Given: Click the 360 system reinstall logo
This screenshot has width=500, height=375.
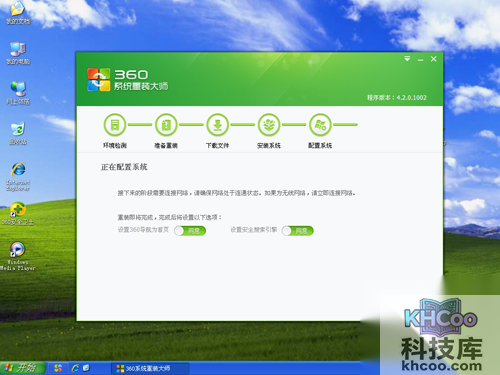Looking at the screenshot, I should click(98, 80).
